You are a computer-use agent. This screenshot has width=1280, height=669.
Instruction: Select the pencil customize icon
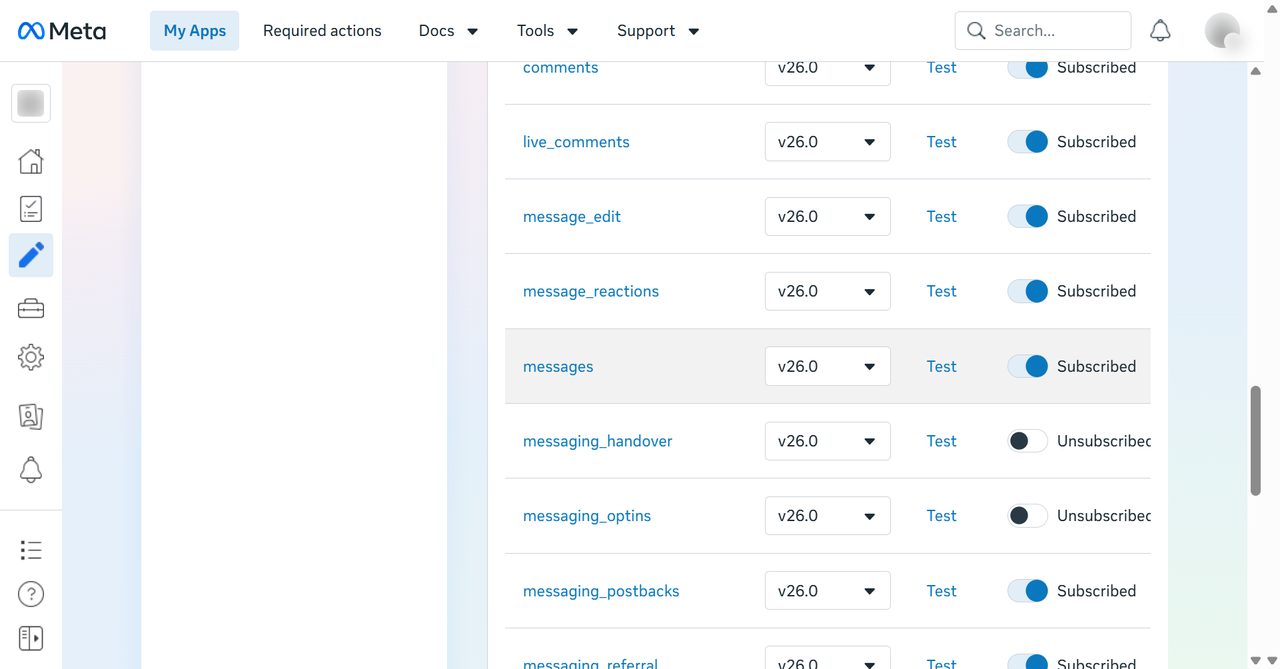pyautogui.click(x=31, y=255)
